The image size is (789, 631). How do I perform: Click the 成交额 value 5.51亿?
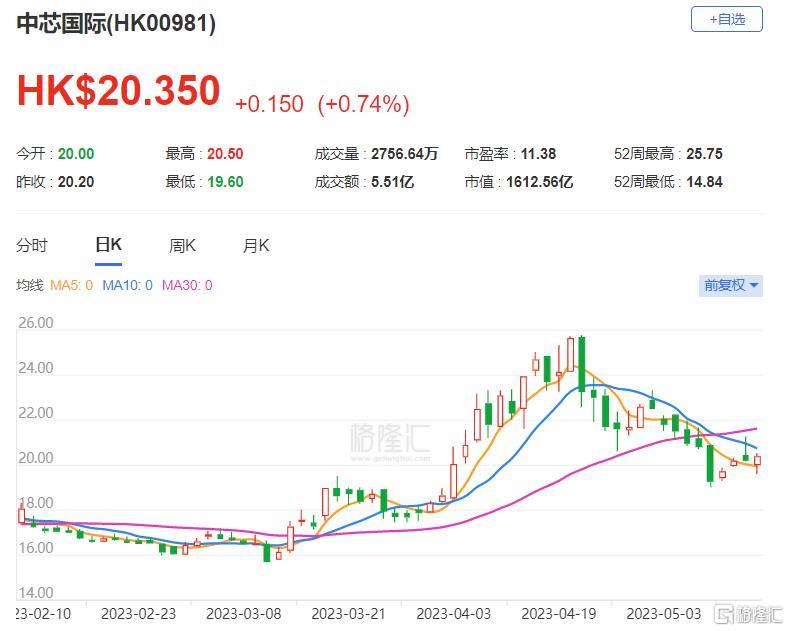392,182
